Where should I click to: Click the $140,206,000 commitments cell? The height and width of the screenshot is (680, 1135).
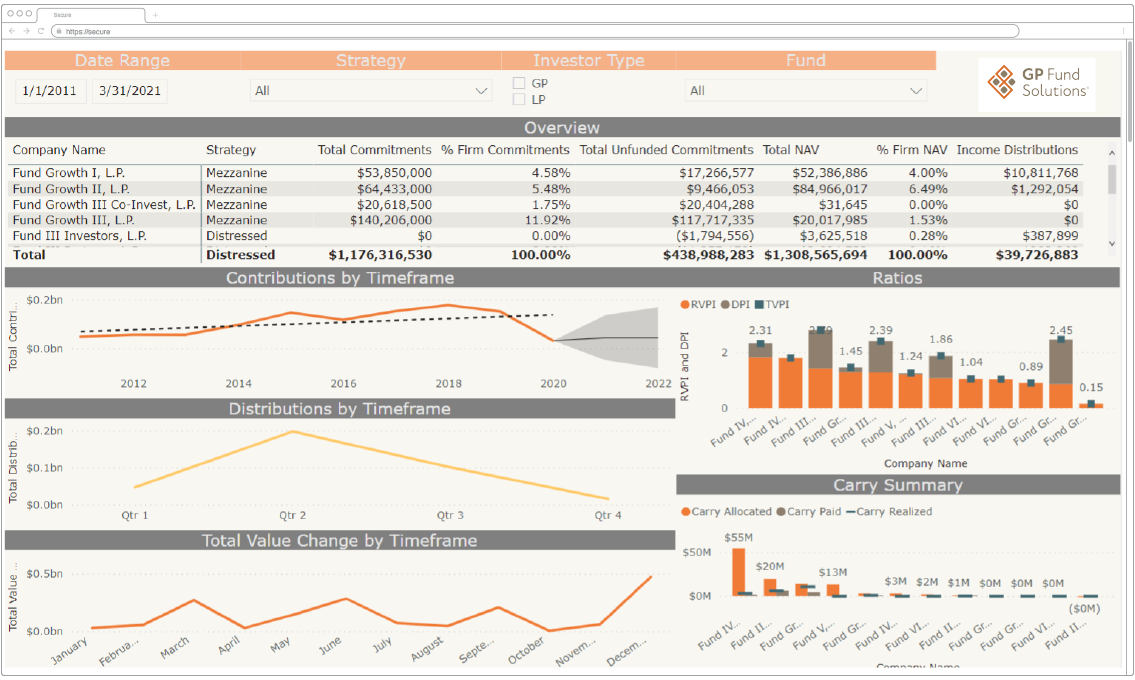(x=390, y=220)
